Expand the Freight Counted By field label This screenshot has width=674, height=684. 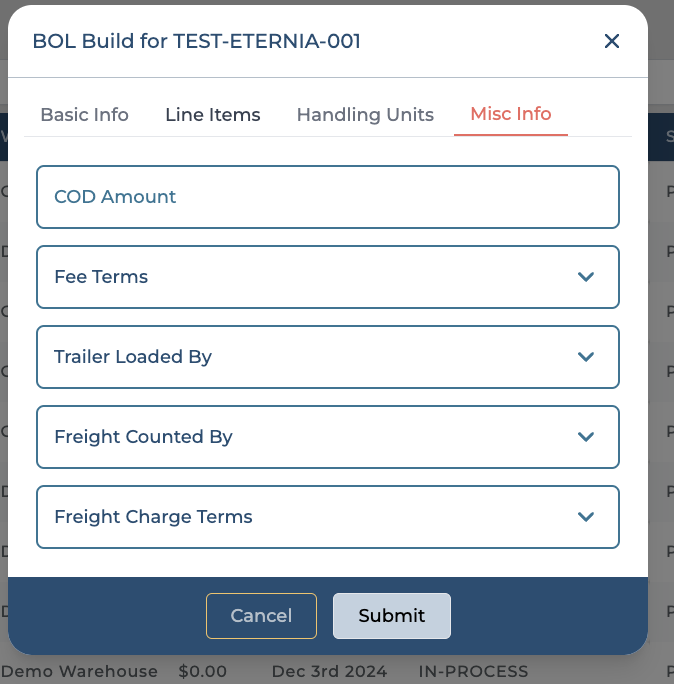143,437
